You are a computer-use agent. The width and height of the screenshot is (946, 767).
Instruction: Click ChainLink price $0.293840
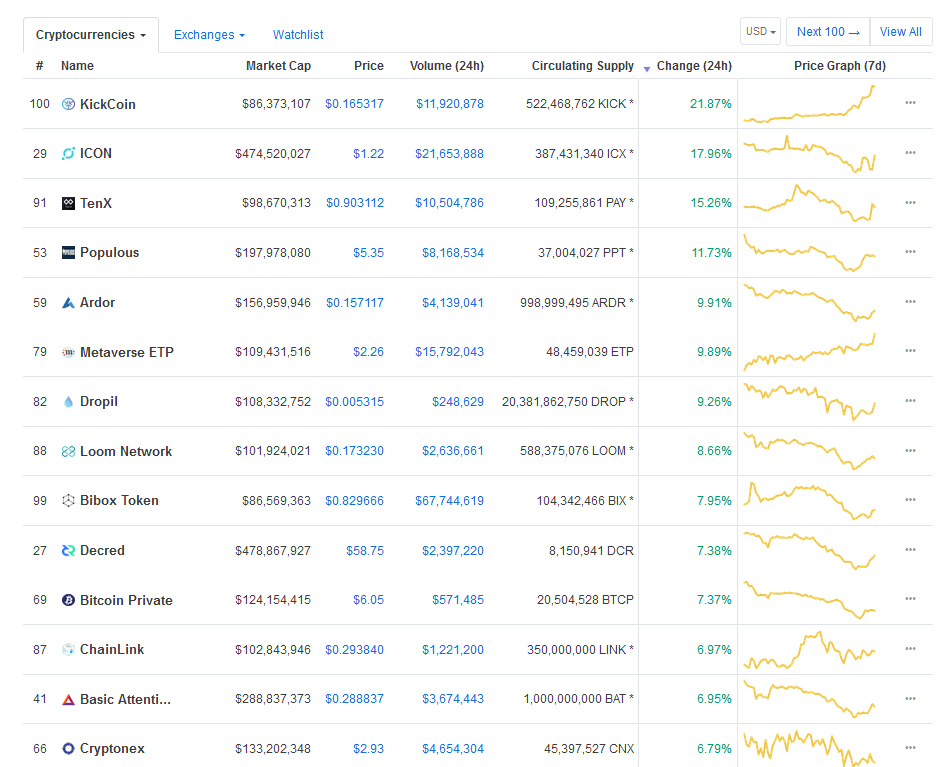(355, 650)
